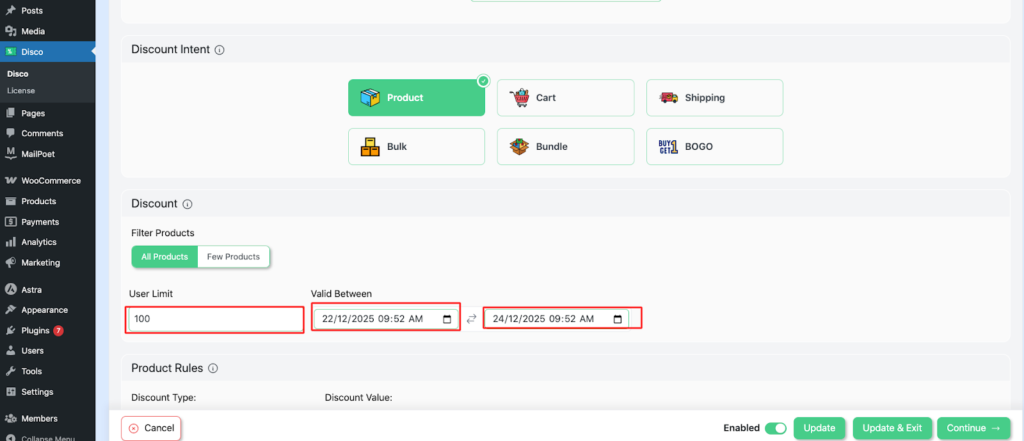Click the Continue button

pos(974,428)
